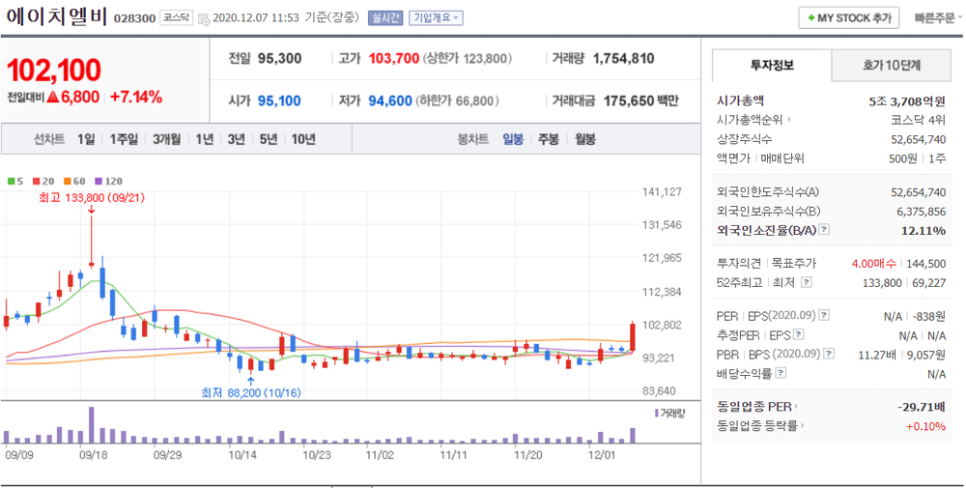The image size is (966, 488).
Task: Click the +7.14% change rate
Action: pos(136,97)
